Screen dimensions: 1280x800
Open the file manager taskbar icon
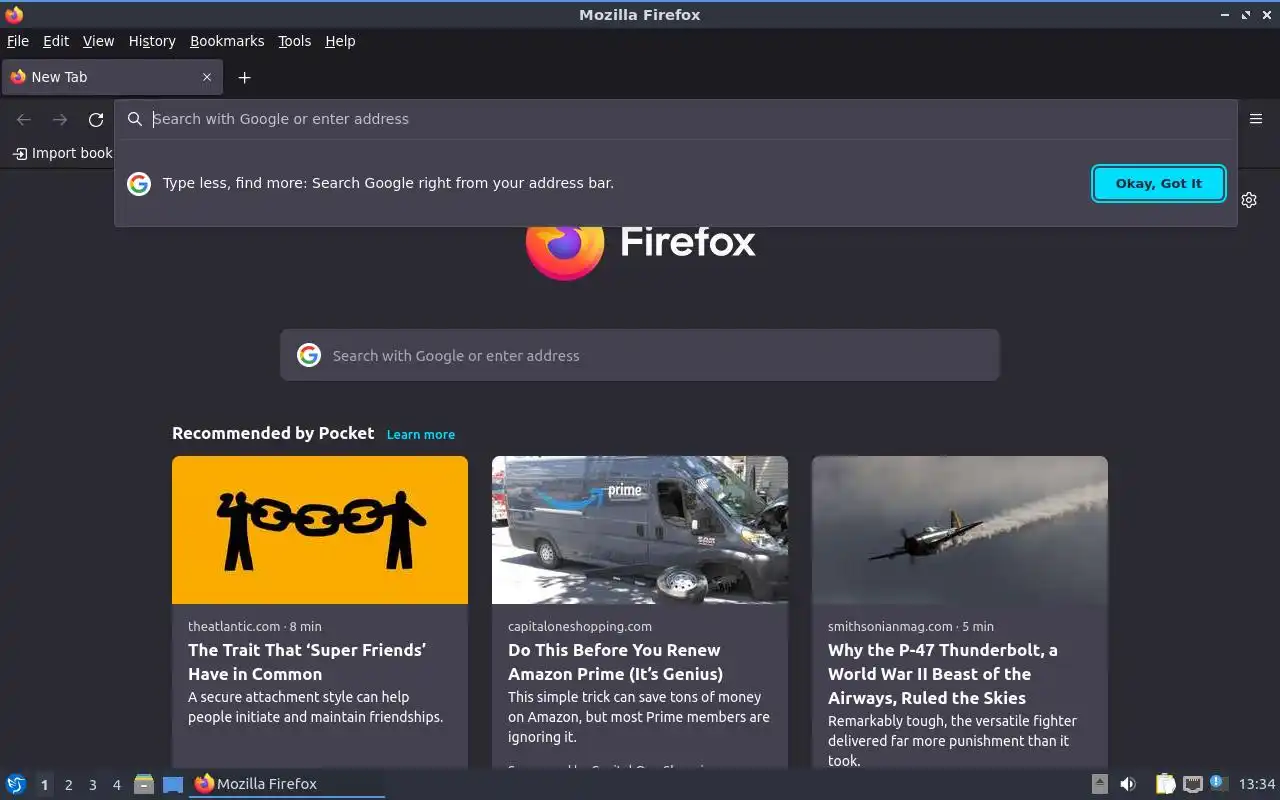(144, 784)
